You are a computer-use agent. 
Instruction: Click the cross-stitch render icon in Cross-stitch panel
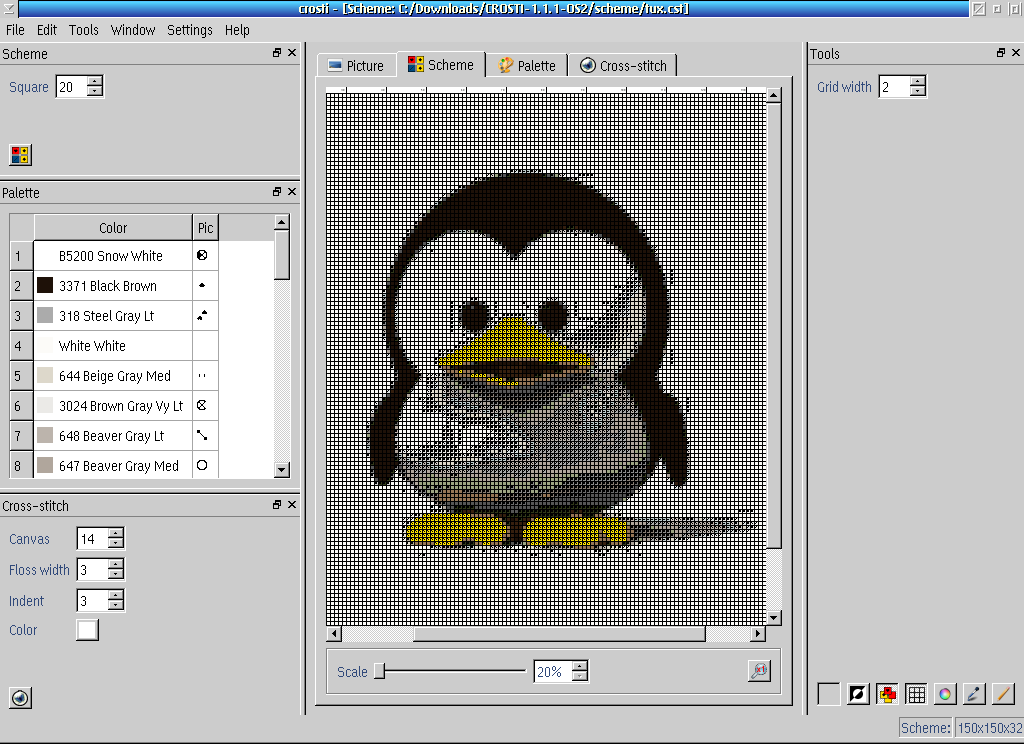point(20,698)
